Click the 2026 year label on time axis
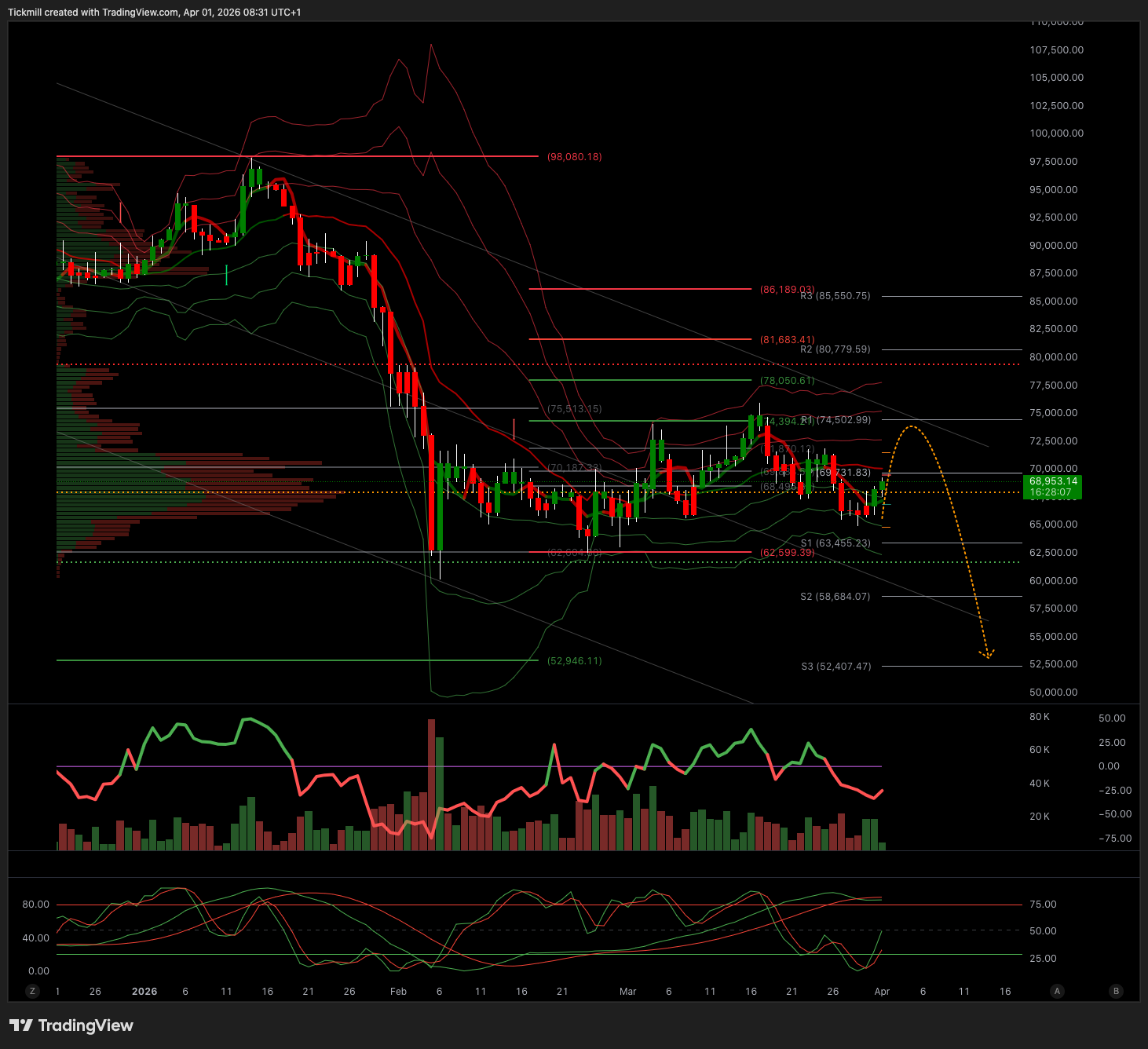 144,992
